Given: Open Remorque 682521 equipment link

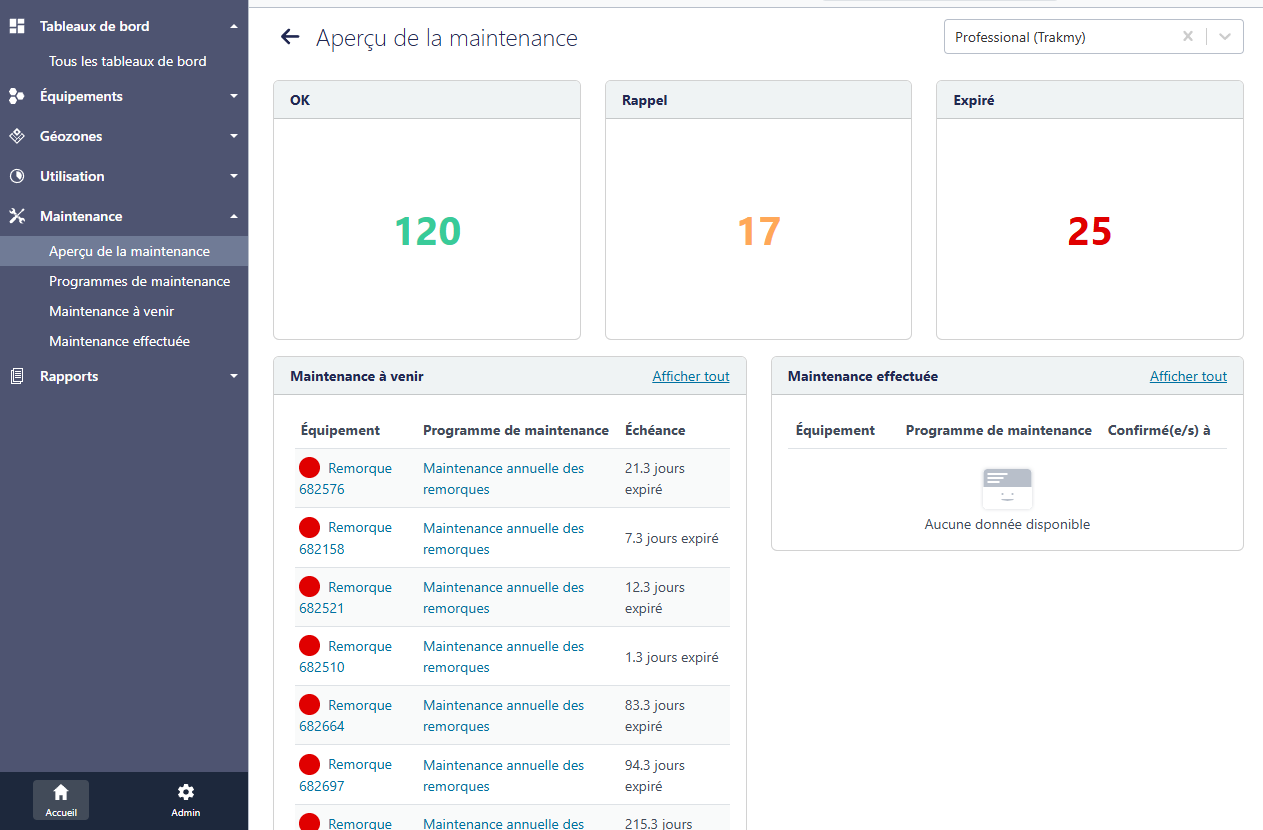Looking at the screenshot, I should tap(345, 597).
